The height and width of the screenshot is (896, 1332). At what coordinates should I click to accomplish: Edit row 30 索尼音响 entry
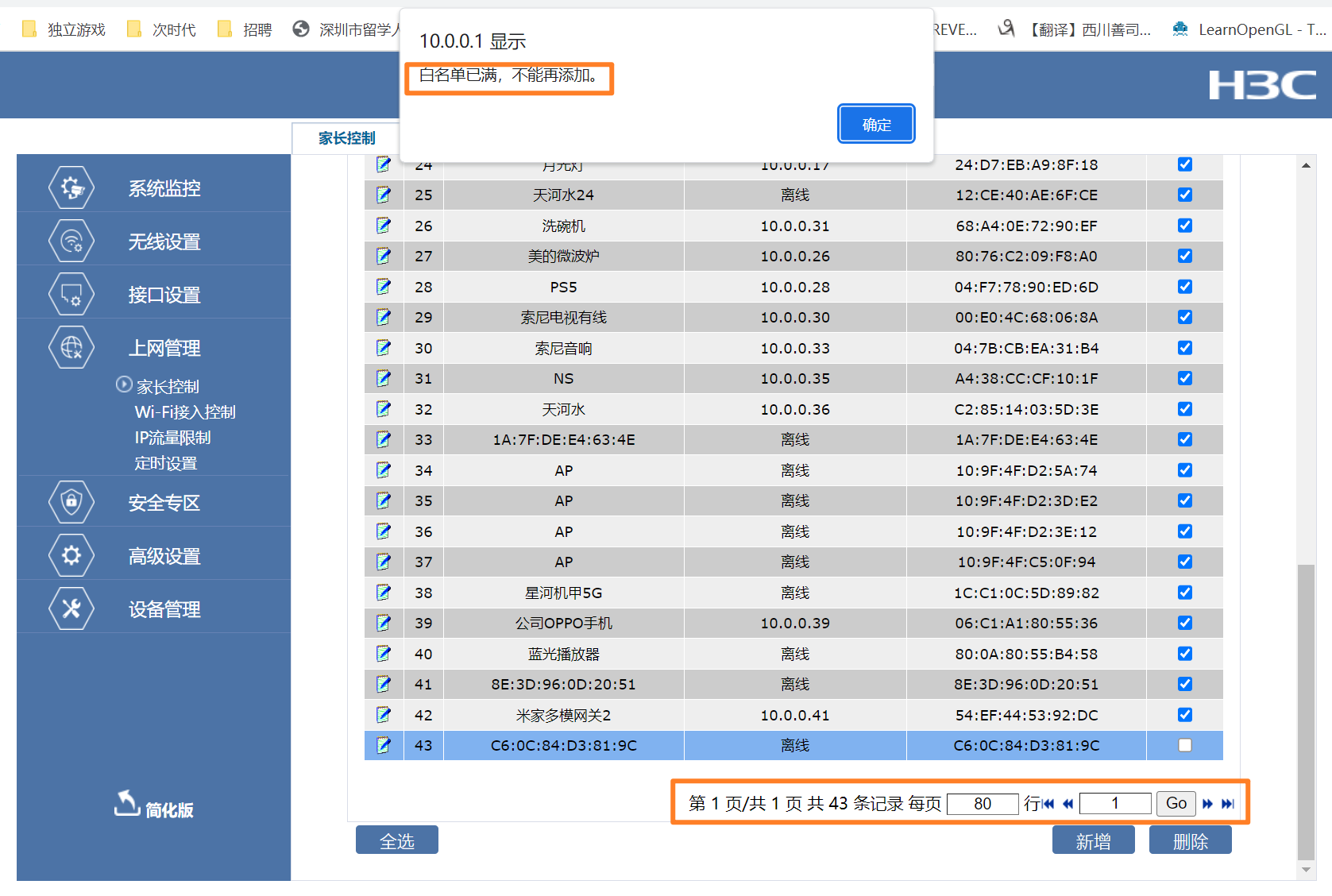tap(384, 348)
